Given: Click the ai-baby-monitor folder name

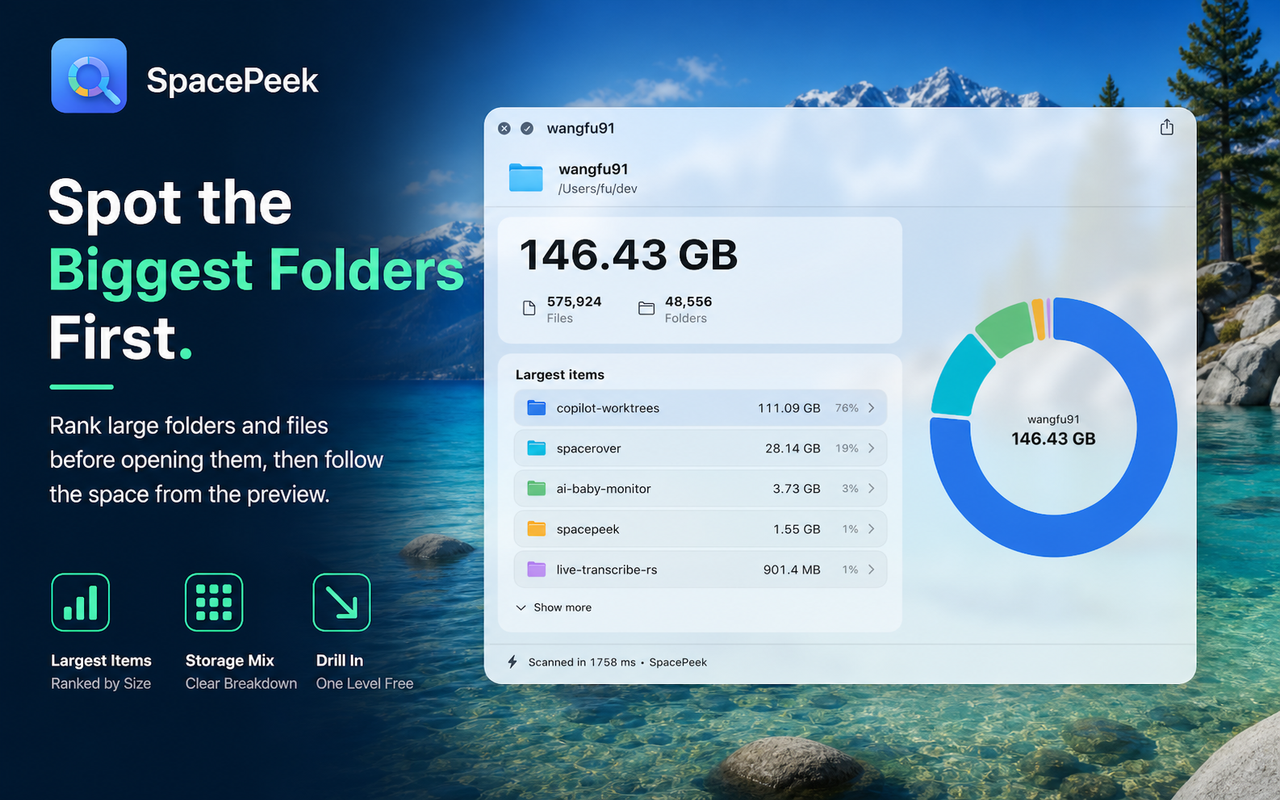Looking at the screenshot, I should (604, 488).
